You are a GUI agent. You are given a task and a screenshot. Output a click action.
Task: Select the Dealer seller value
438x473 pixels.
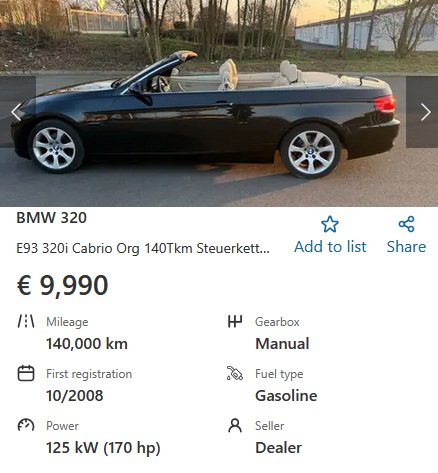[279, 448]
